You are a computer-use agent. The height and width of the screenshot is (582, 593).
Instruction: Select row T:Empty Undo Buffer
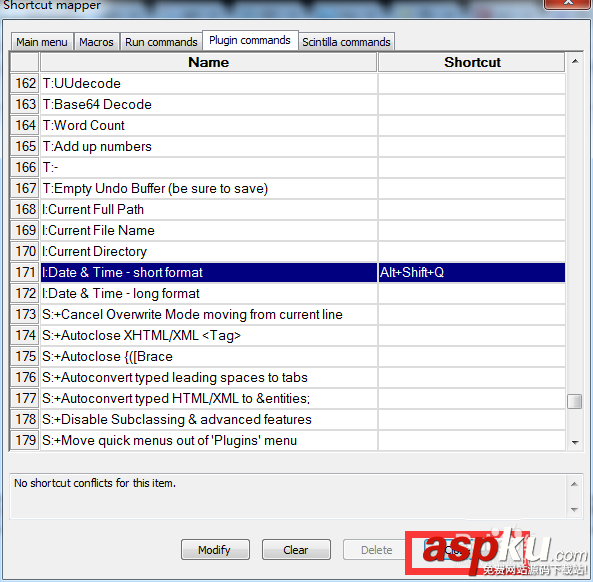click(288, 188)
